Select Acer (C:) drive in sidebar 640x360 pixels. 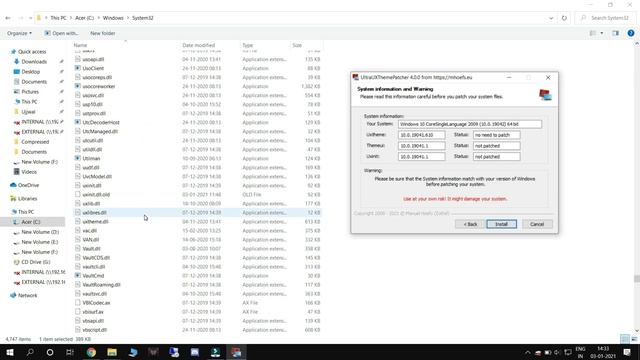click(x=31, y=222)
